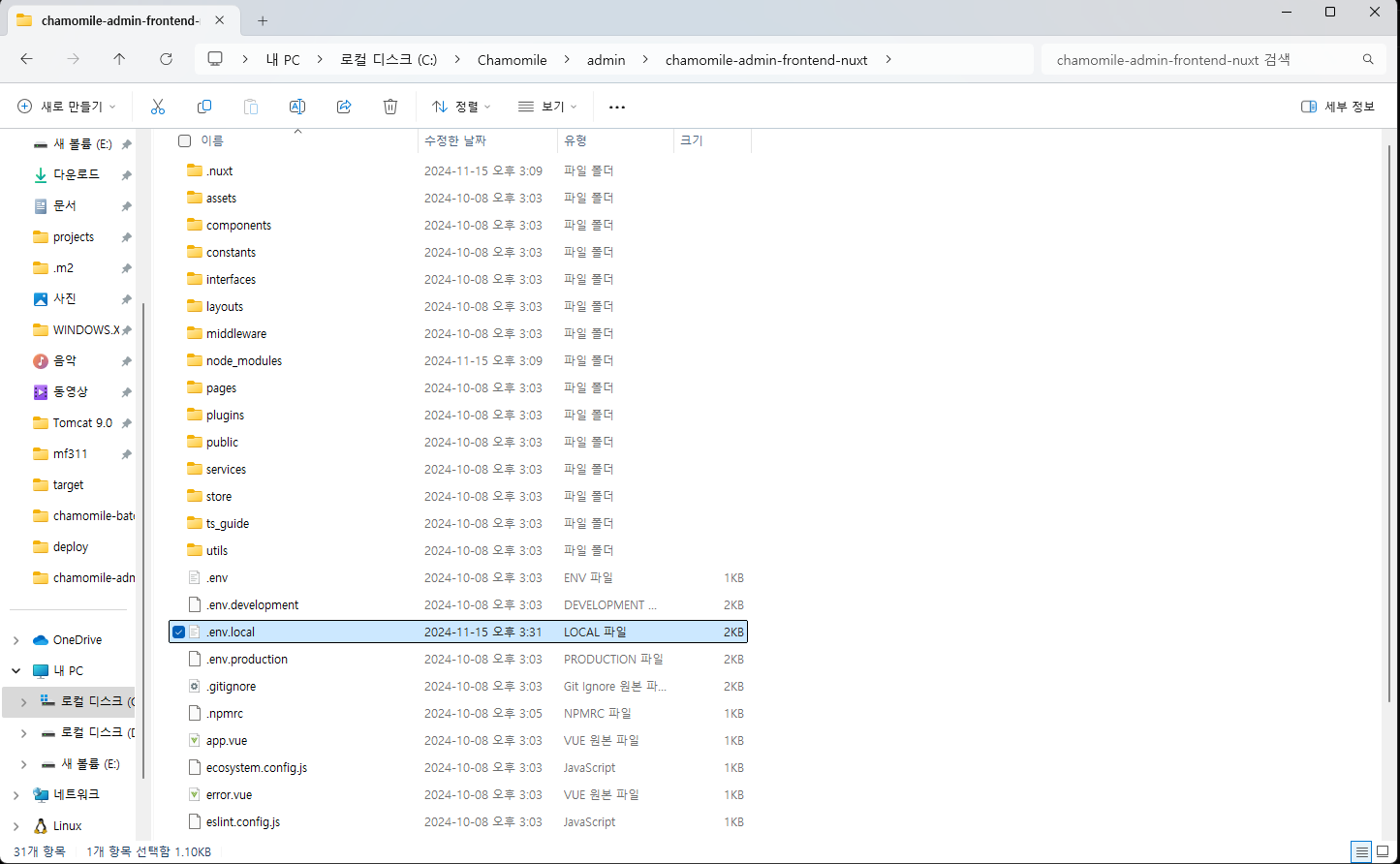Open 문서 in navigation pane
Image resolution: width=1400 pixels, height=864 pixels.
[64, 205]
